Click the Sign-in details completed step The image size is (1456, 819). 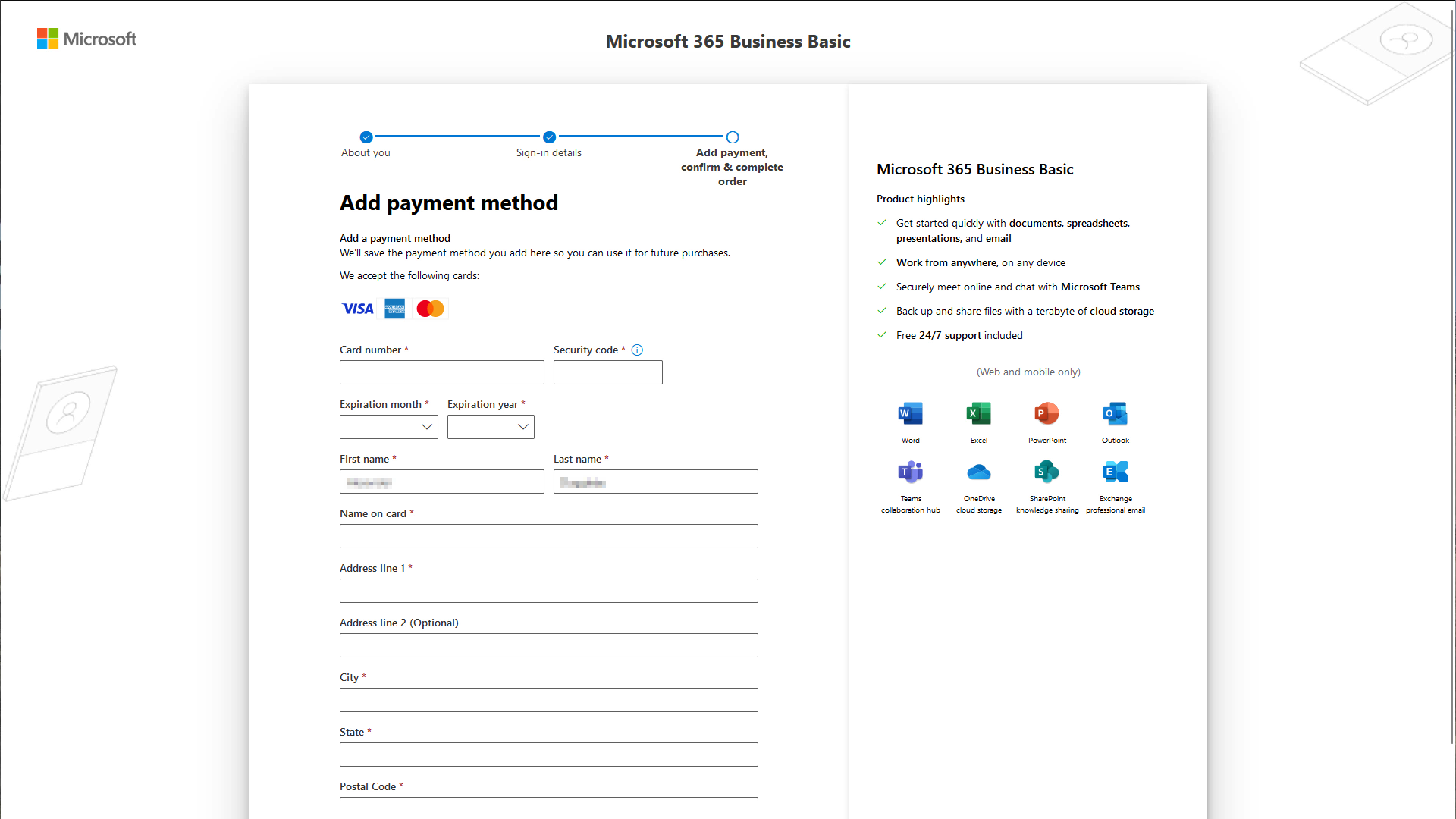[x=549, y=137]
